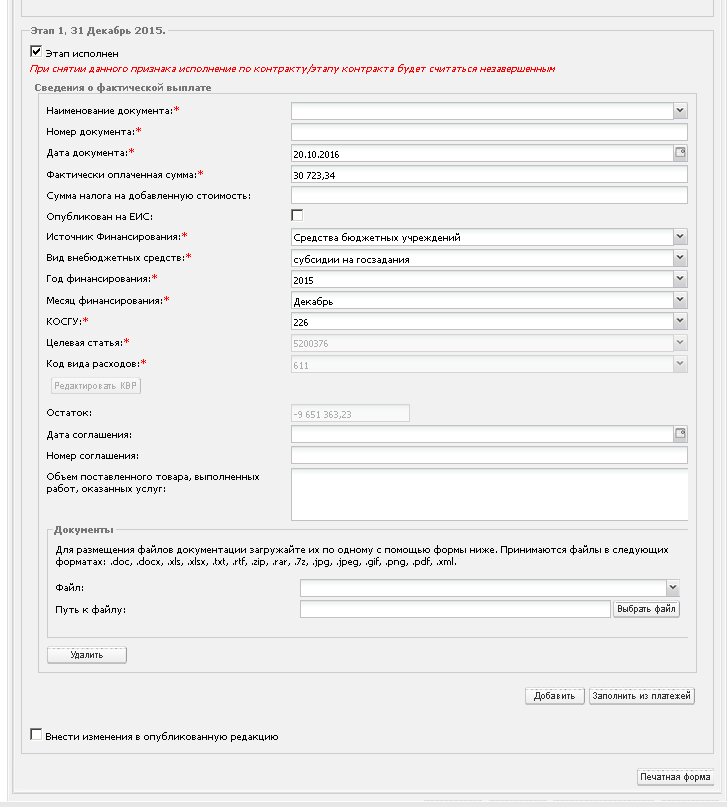Click the Выбрать файл button

646,609
